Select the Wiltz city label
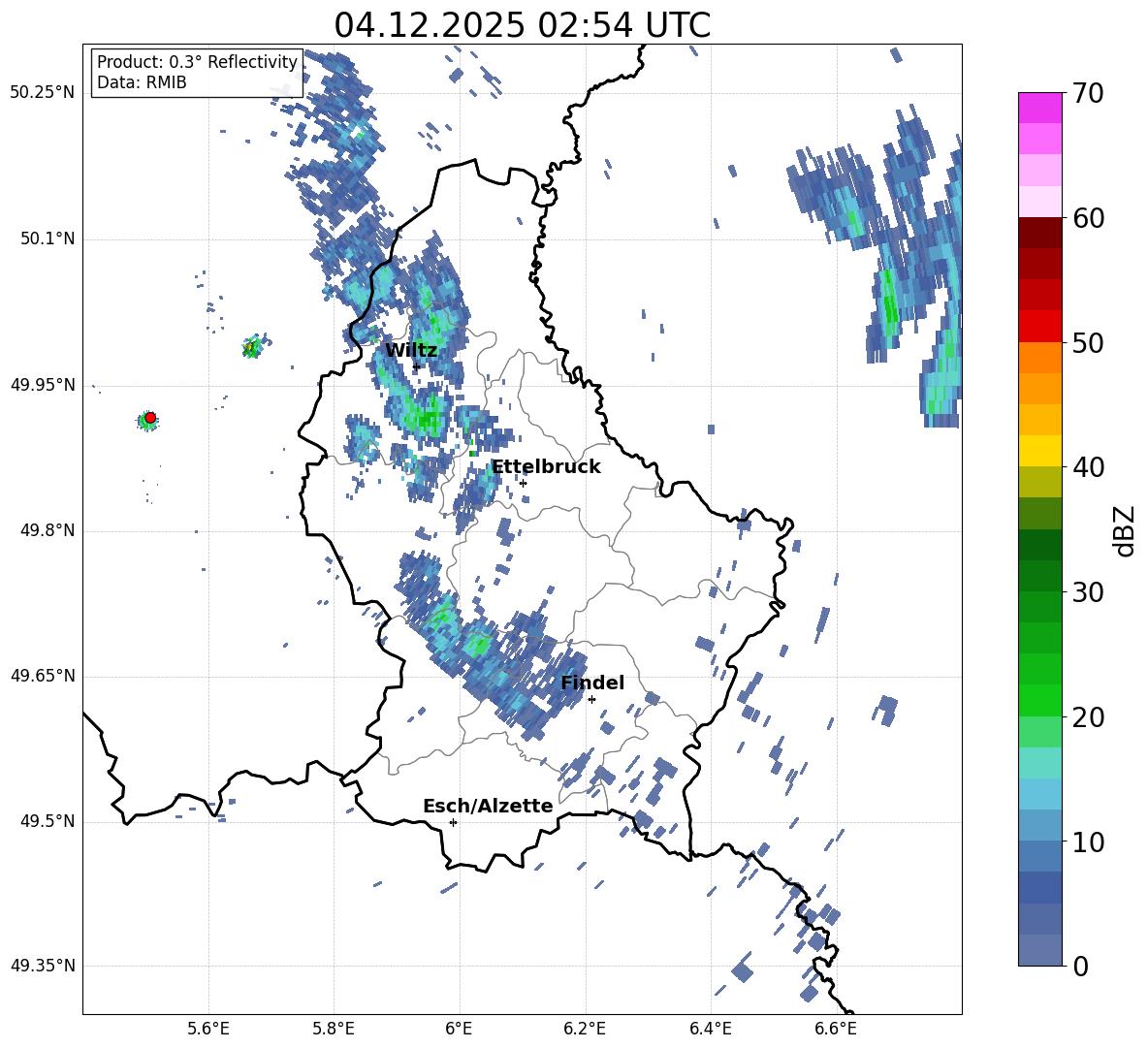The height and width of the screenshot is (1048, 1148). click(x=411, y=351)
